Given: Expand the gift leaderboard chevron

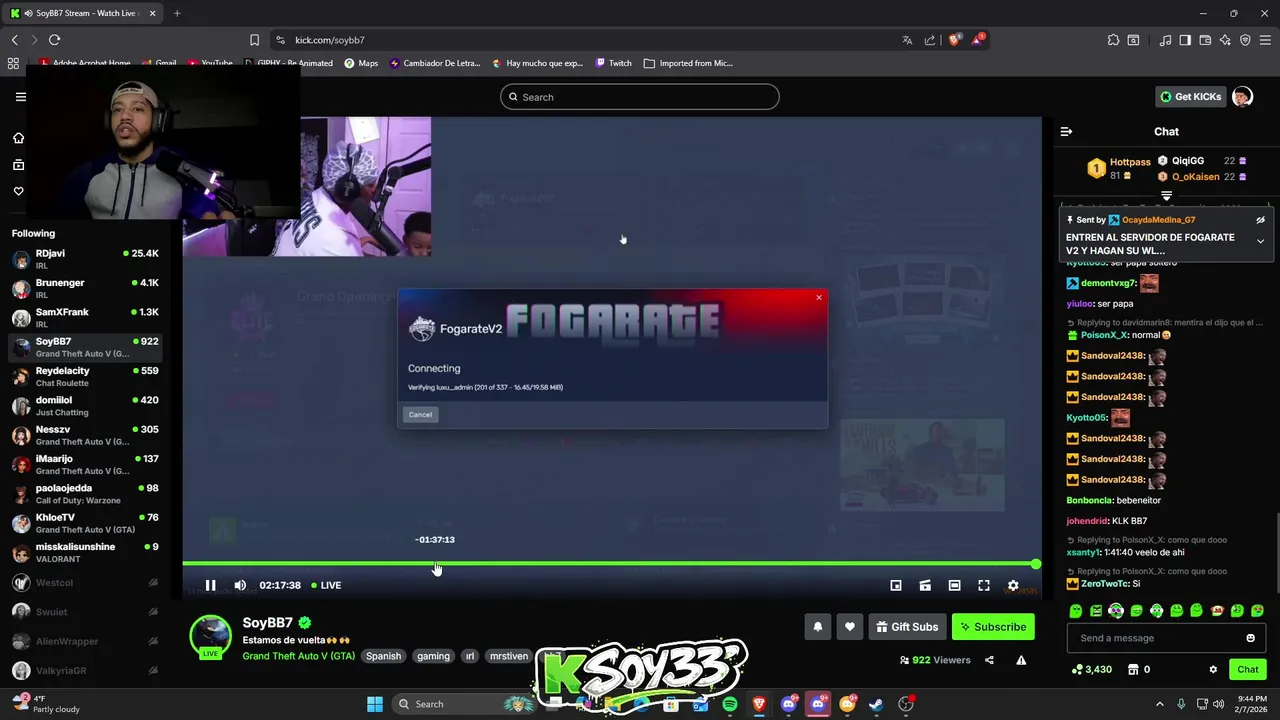Looking at the screenshot, I should click(1166, 196).
